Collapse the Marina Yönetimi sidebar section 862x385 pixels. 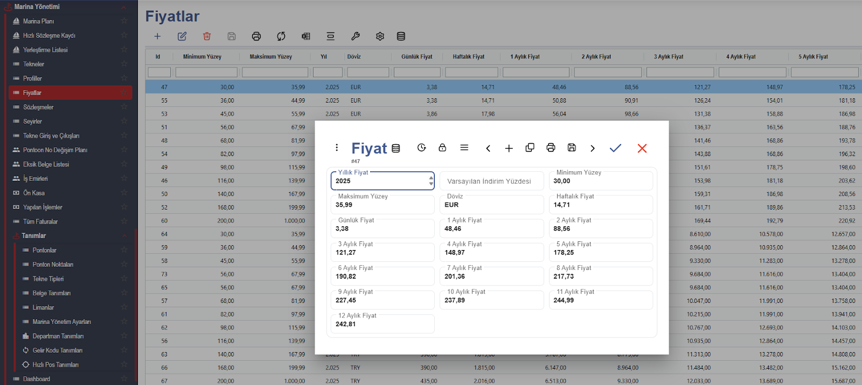[124, 7]
